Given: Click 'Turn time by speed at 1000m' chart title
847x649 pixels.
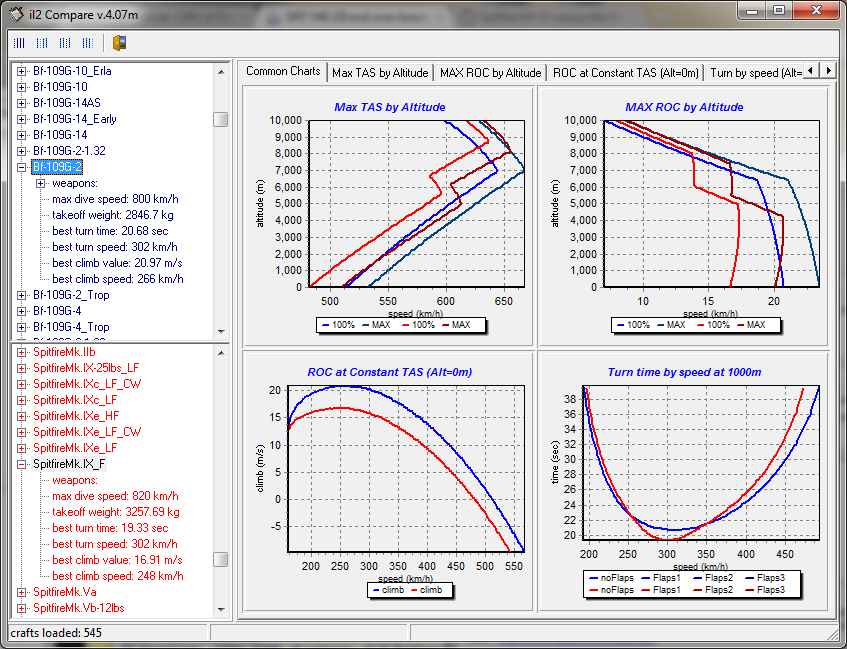Looking at the screenshot, I should [684, 372].
